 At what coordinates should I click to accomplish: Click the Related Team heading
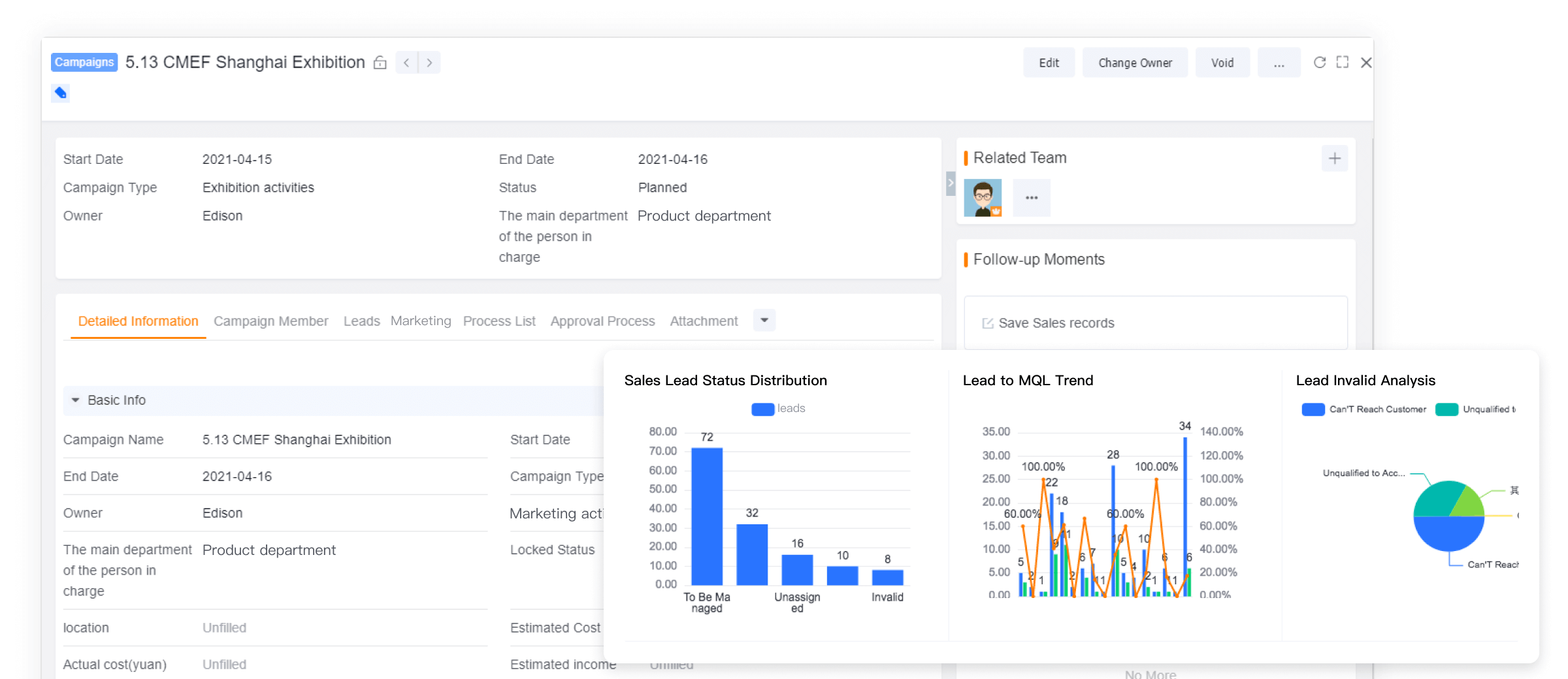click(x=1019, y=158)
